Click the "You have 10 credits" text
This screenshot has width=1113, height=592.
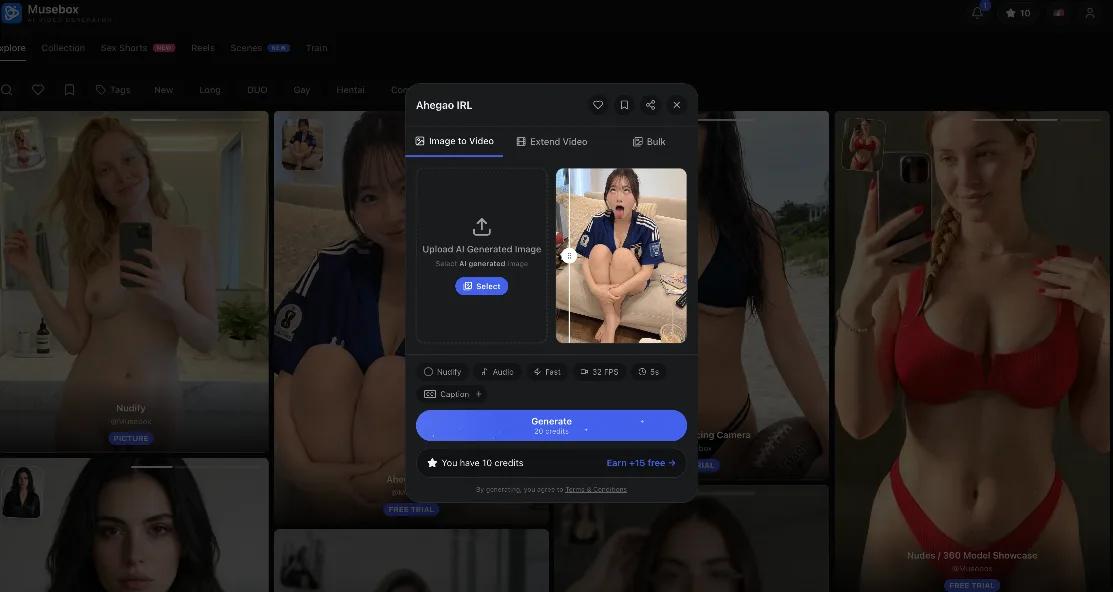coord(482,463)
